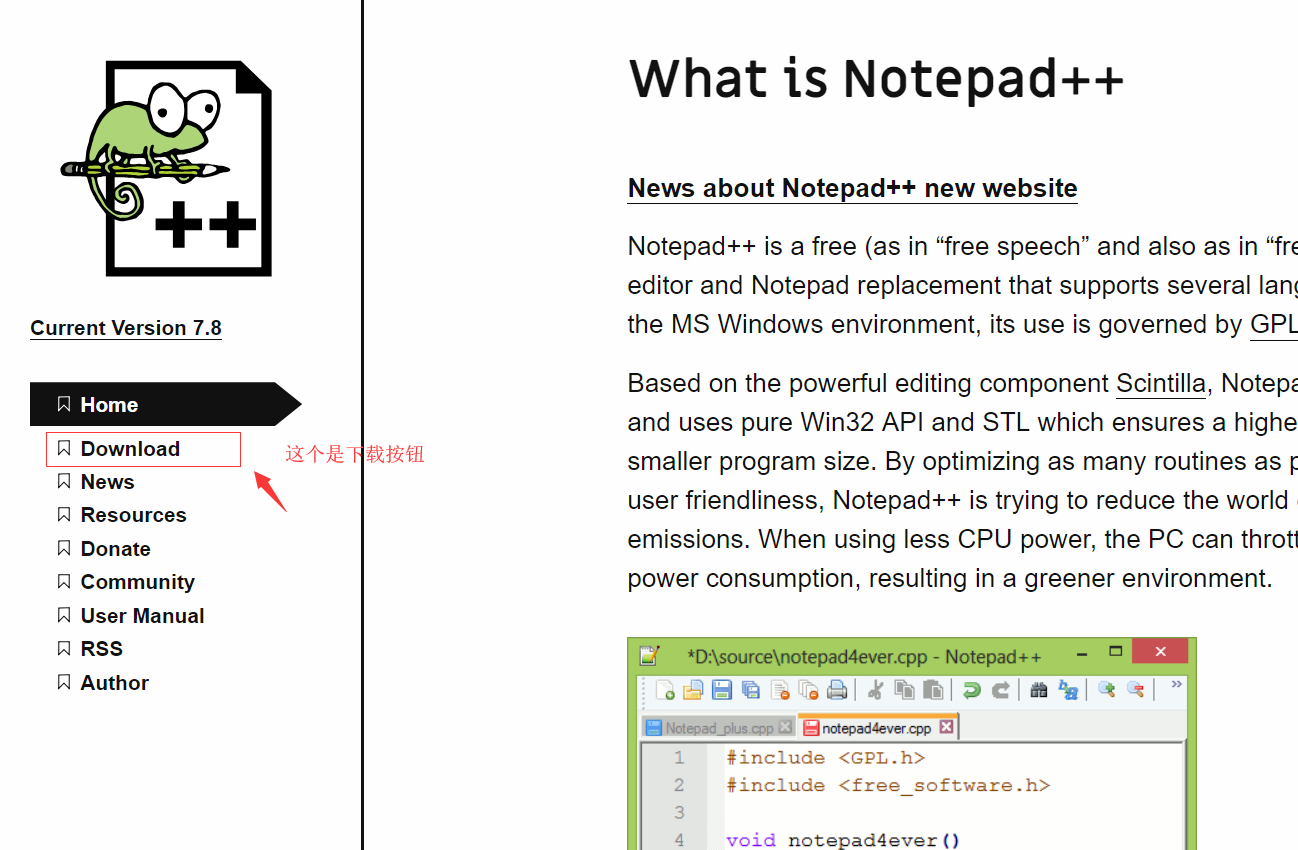Click the New Document toolbar icon

point(665,689)
